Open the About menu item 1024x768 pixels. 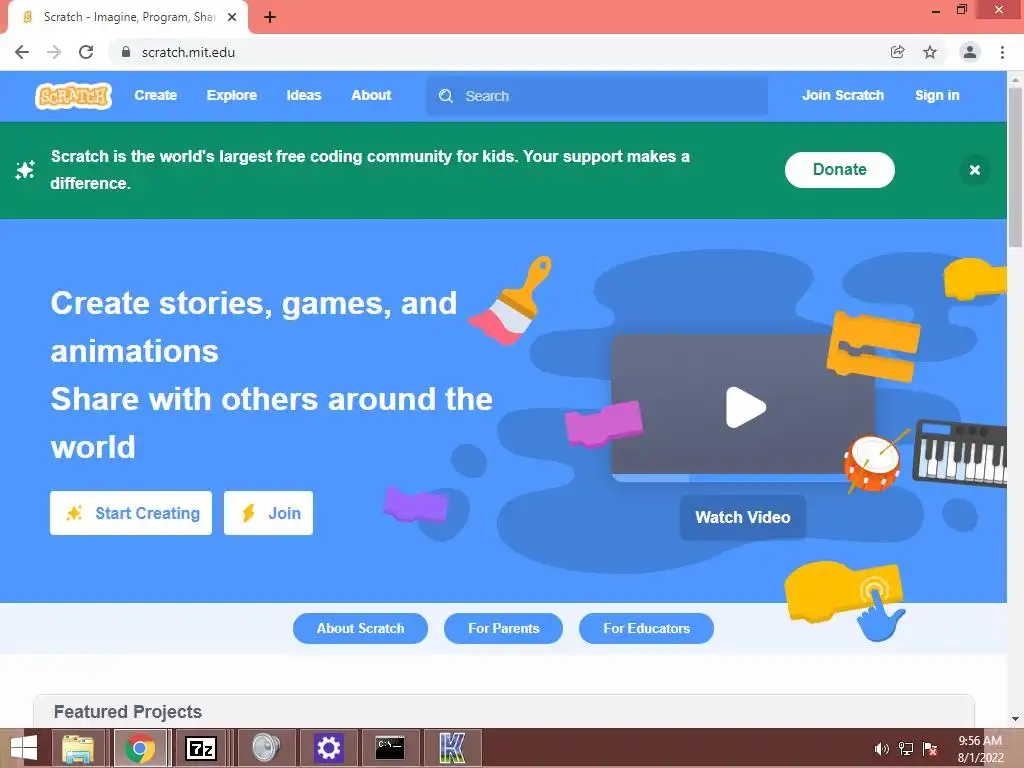tap(371, 95)
